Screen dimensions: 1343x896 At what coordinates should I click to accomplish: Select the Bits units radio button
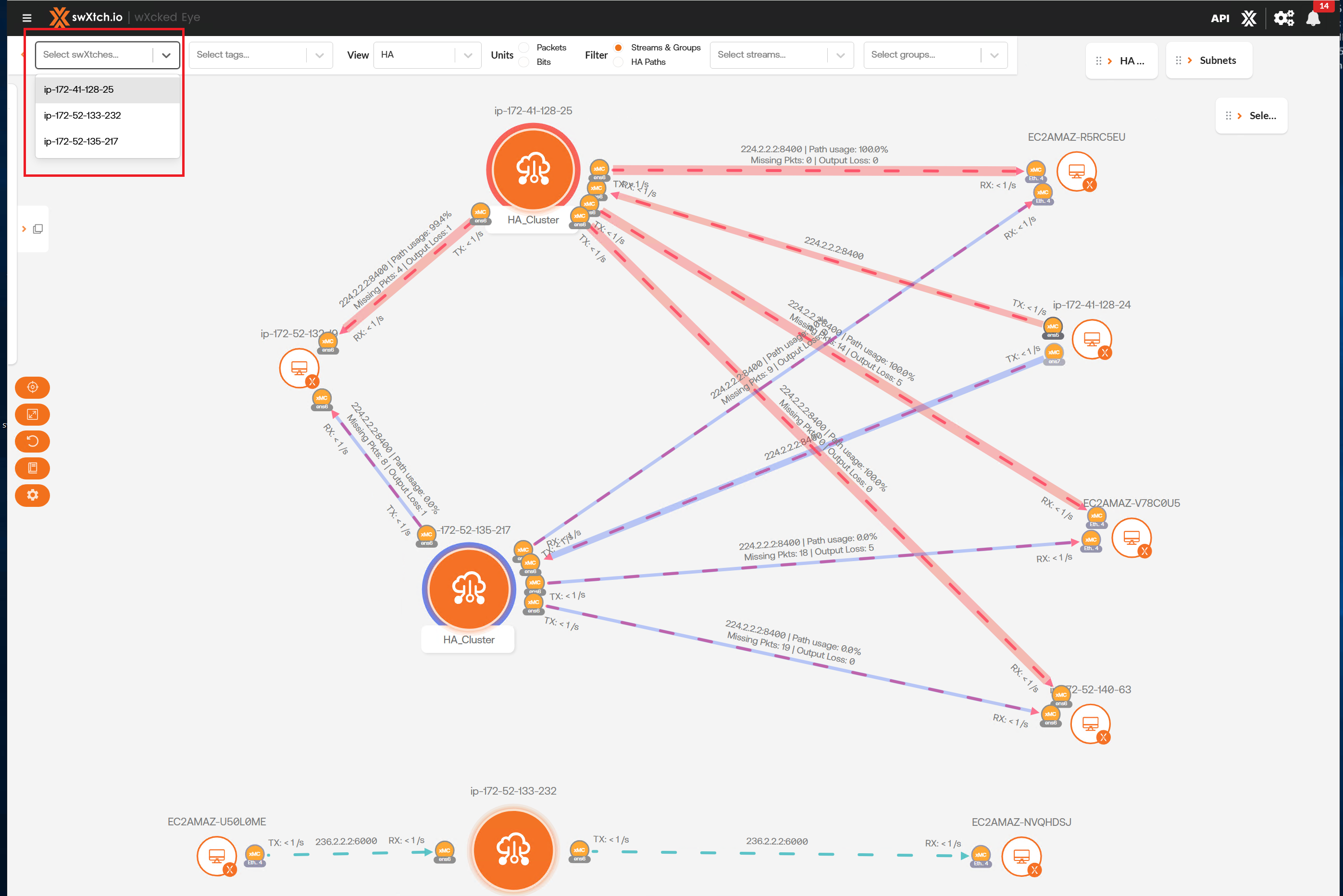(524, 61)
